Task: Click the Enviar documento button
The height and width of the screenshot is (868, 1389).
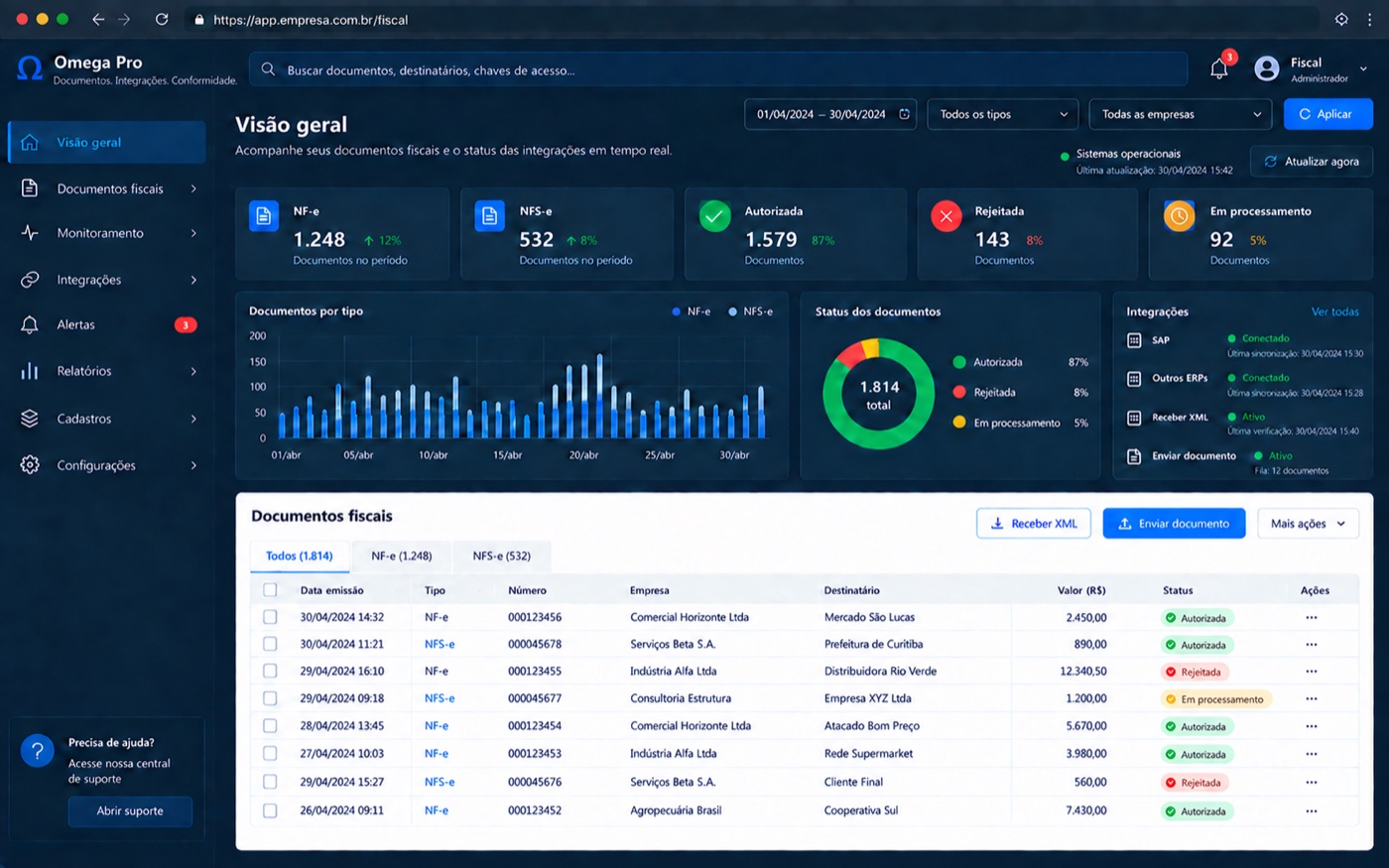Action: click(1174, 524)
